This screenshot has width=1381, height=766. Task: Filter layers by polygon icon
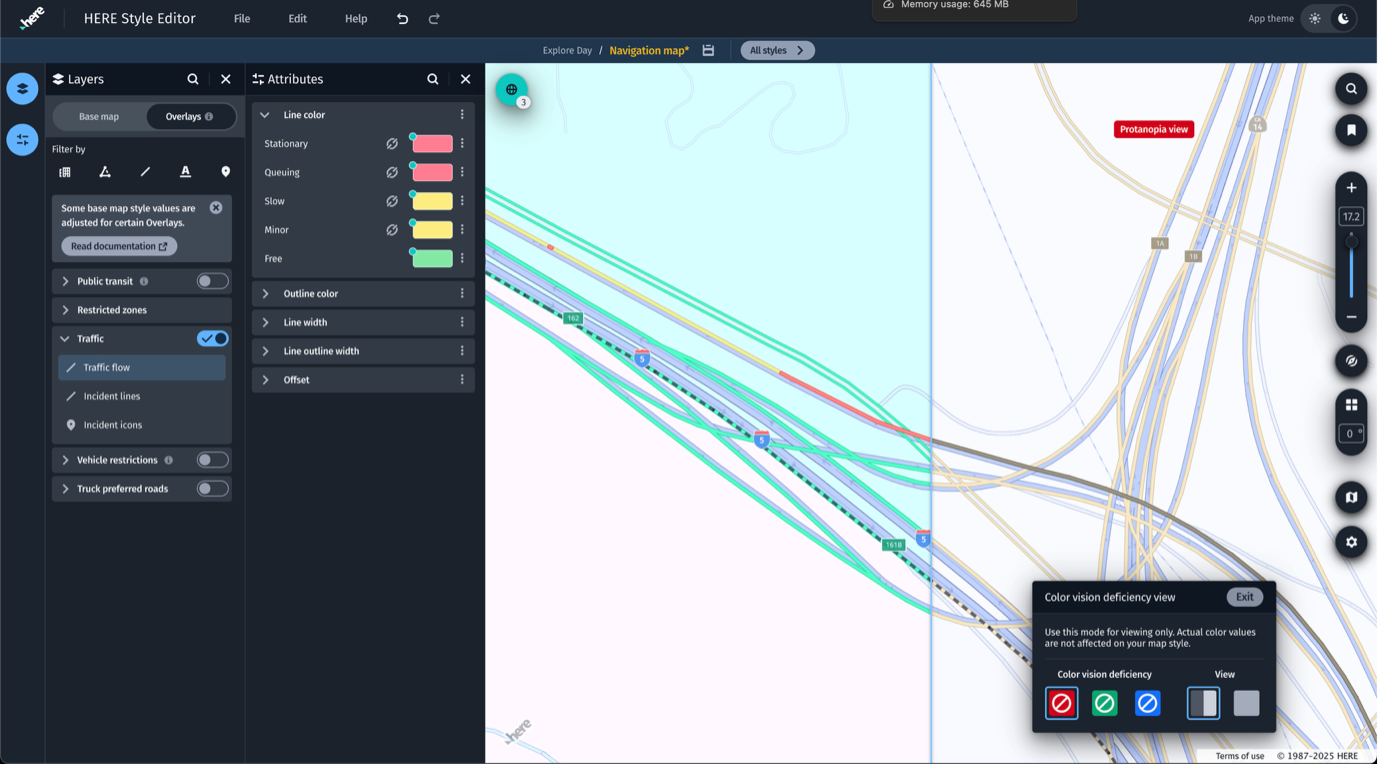(105, 173)
